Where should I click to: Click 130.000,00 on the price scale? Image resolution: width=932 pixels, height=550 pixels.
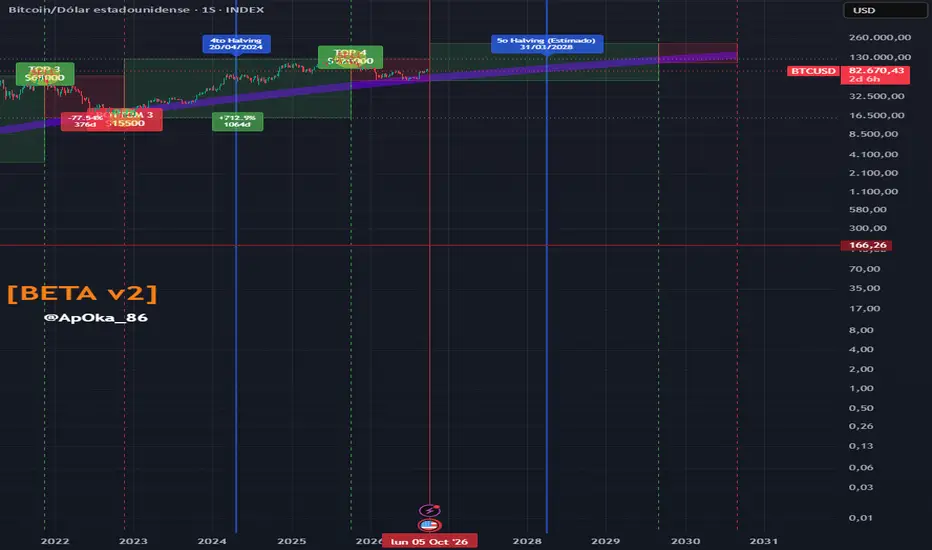(880, 57)
